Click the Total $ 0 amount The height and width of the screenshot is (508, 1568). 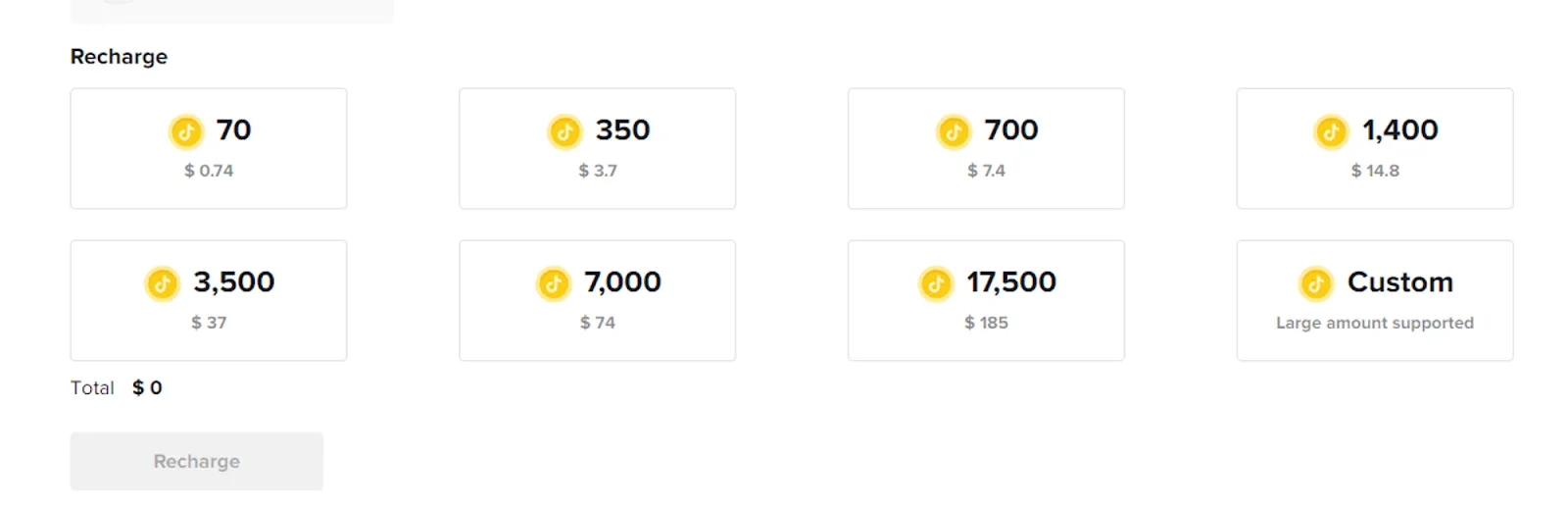pos(147,388)
